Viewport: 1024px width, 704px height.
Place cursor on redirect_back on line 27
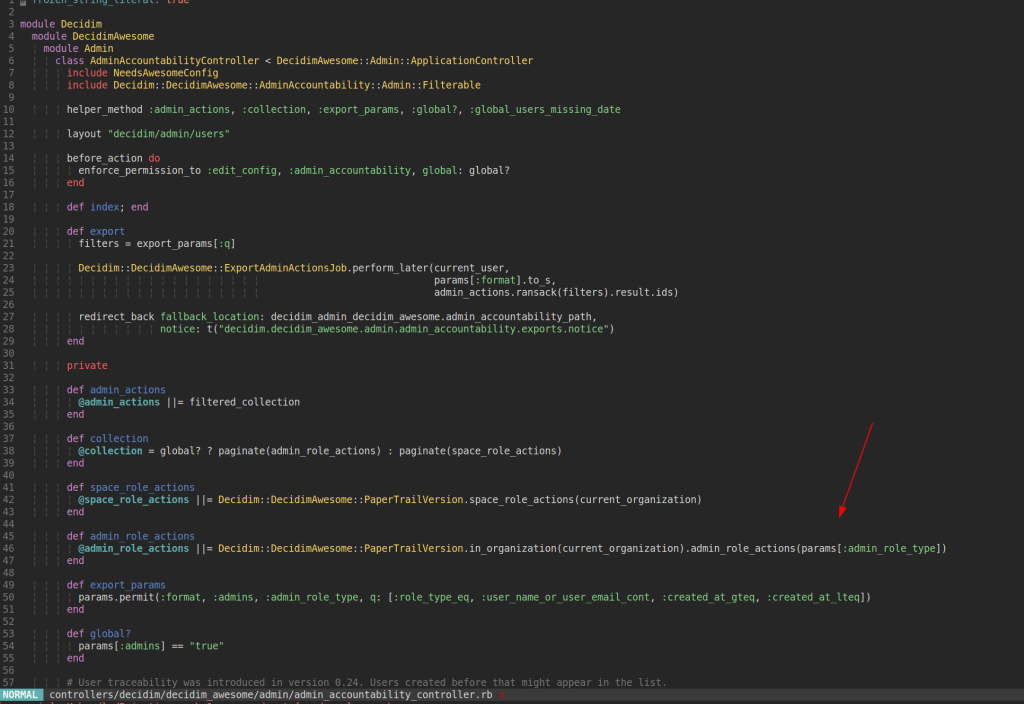pyautogui.click(x=116, y=317)
